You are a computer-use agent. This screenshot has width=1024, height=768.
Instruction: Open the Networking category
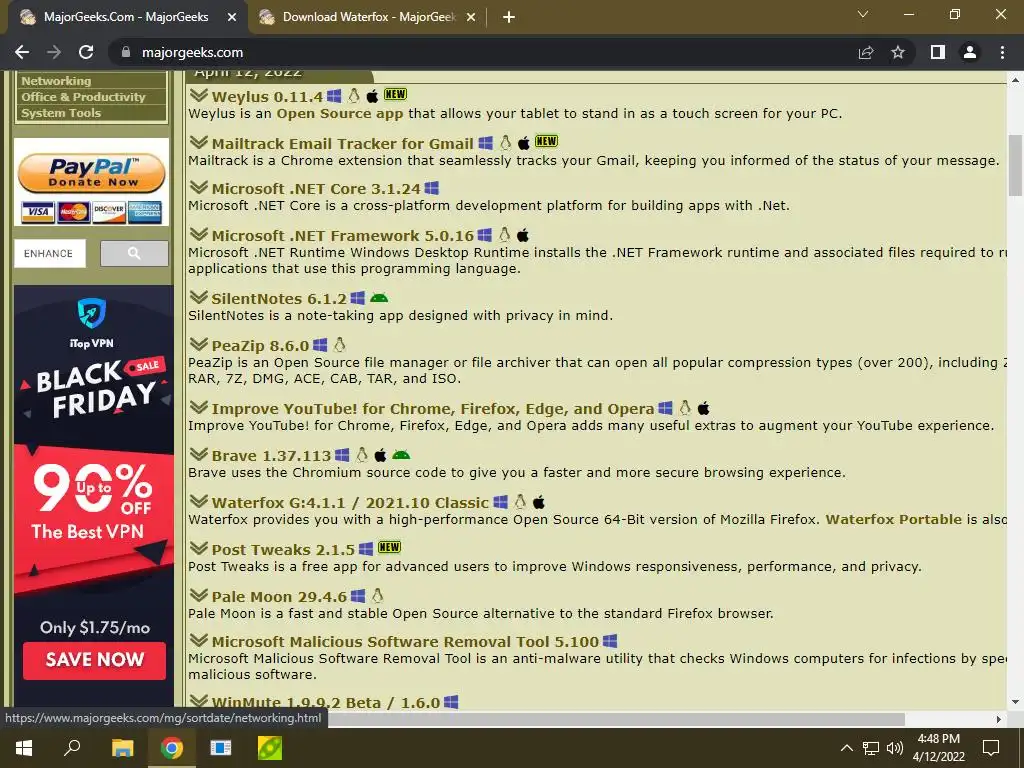[x=56, y=81]
